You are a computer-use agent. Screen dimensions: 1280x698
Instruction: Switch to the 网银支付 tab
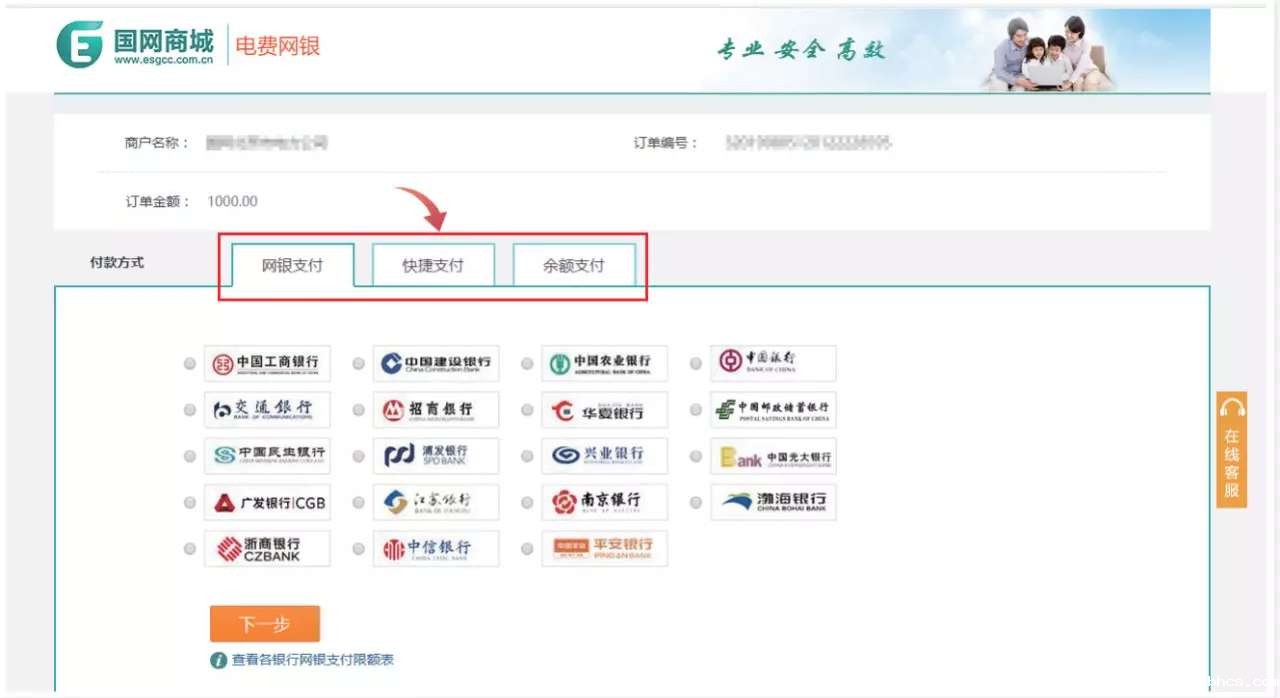[x=293, y=266]
